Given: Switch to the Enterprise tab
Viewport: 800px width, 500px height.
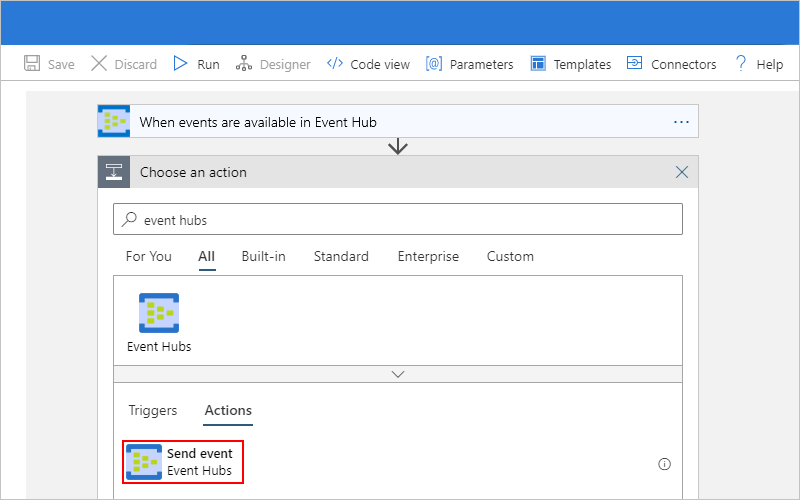Looking at the screenshot, I should 428,256.
